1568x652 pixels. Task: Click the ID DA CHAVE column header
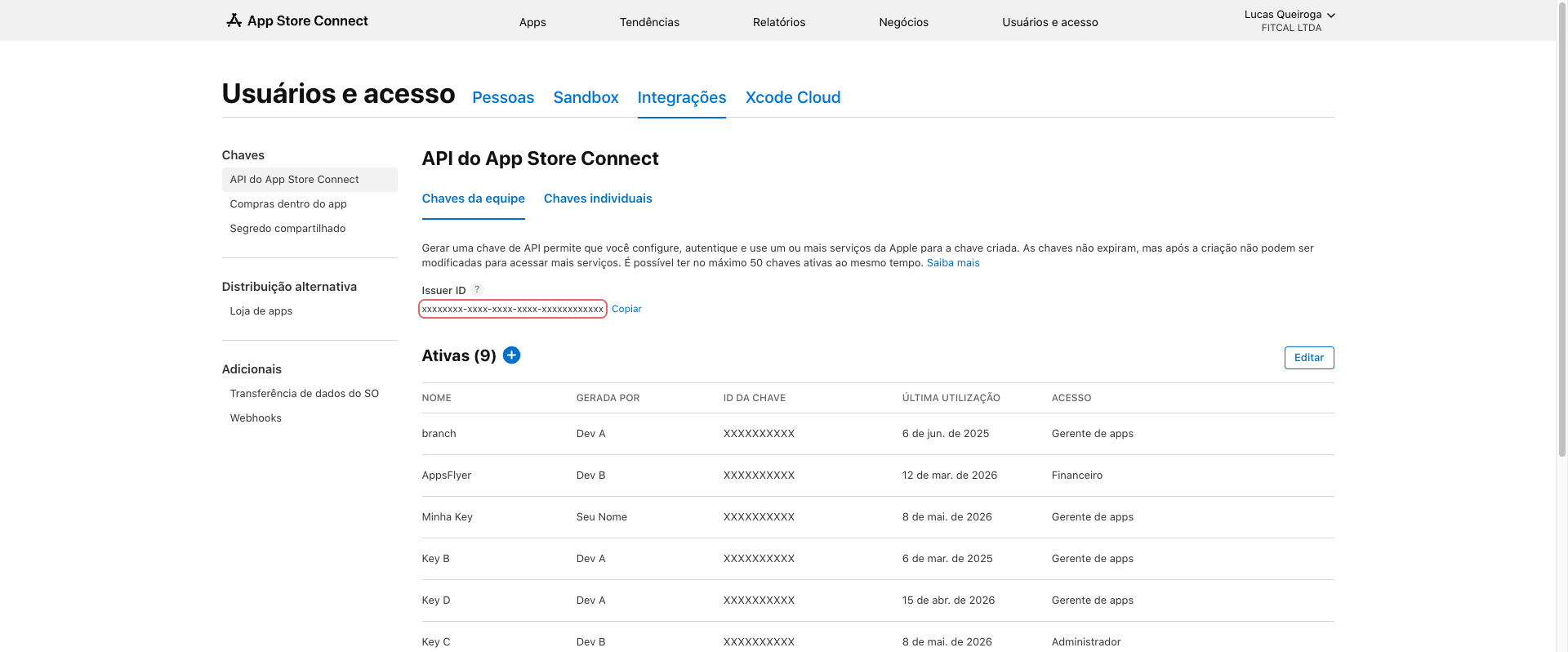[x=755, y=398]
